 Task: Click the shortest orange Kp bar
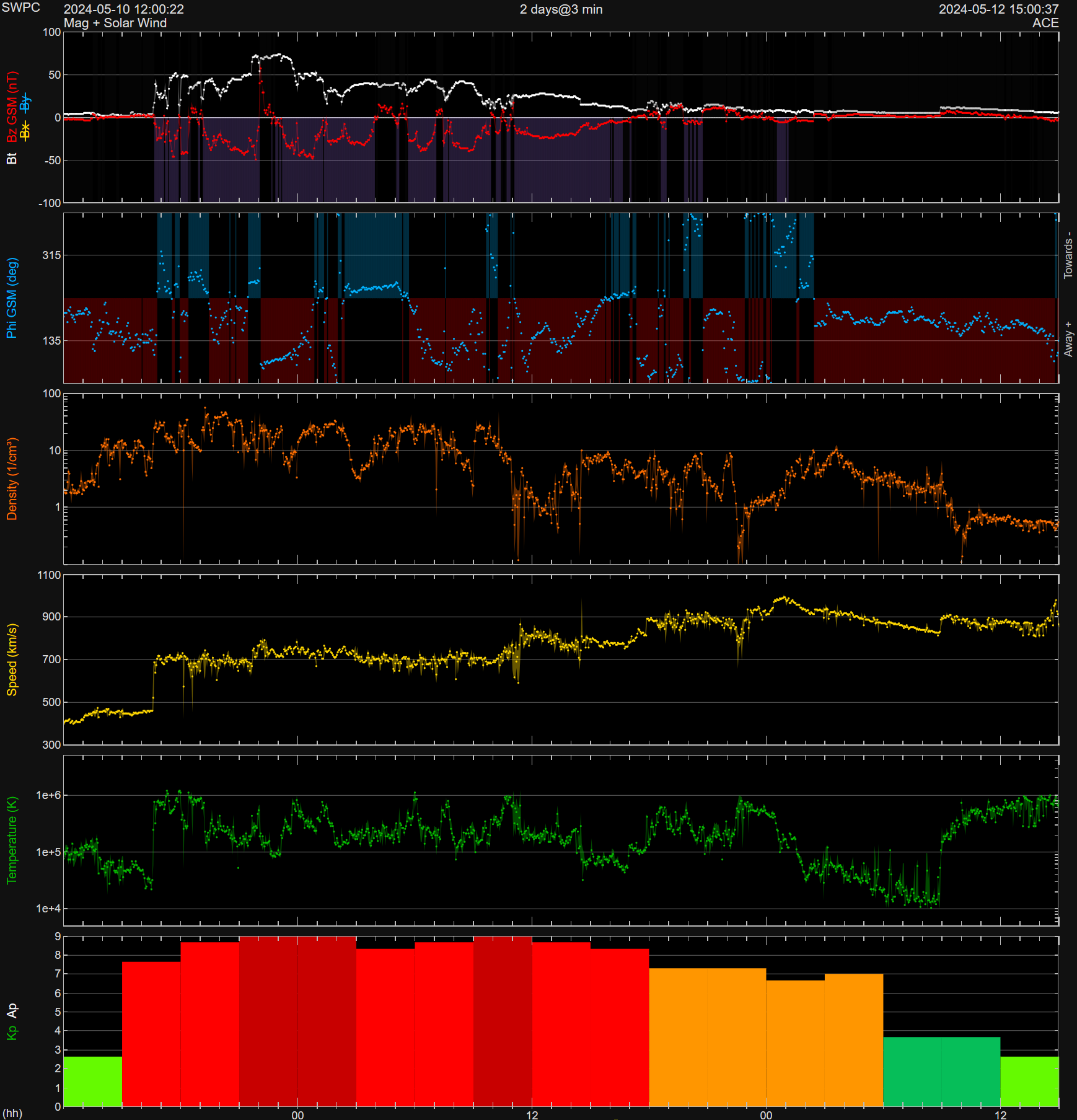coord(796,1043)
